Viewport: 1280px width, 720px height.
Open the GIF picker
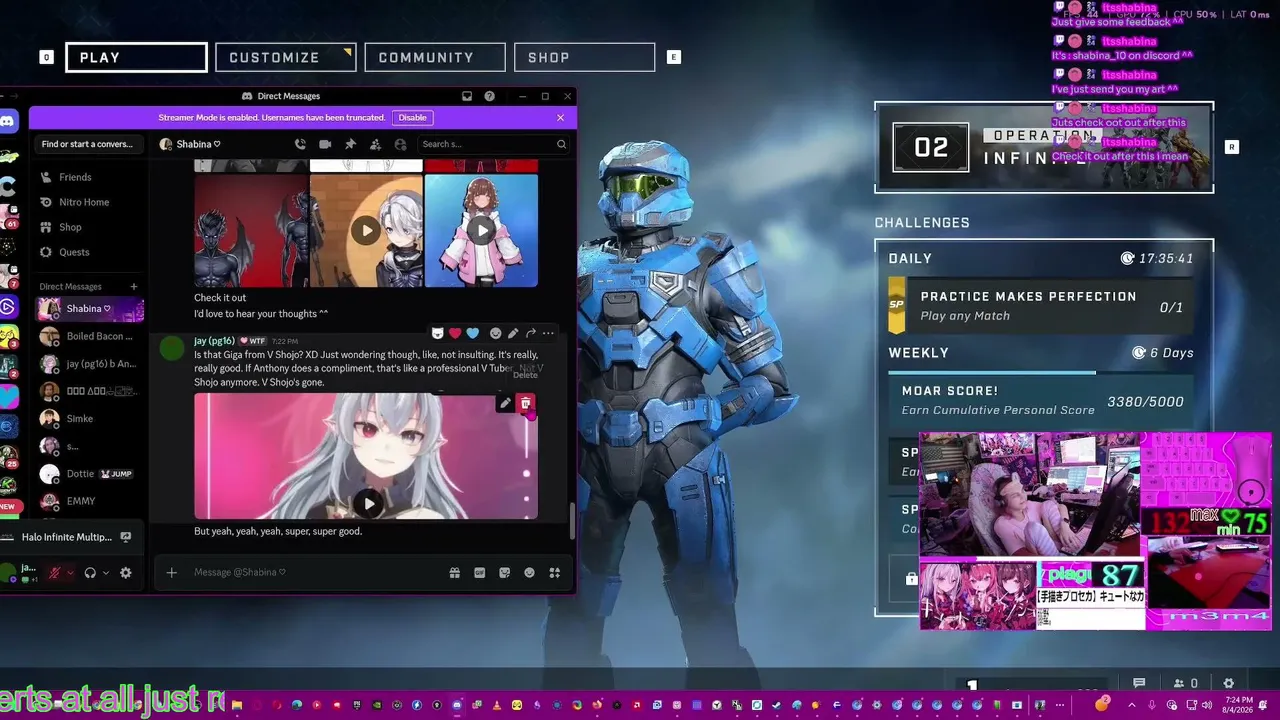coord(479,573)
